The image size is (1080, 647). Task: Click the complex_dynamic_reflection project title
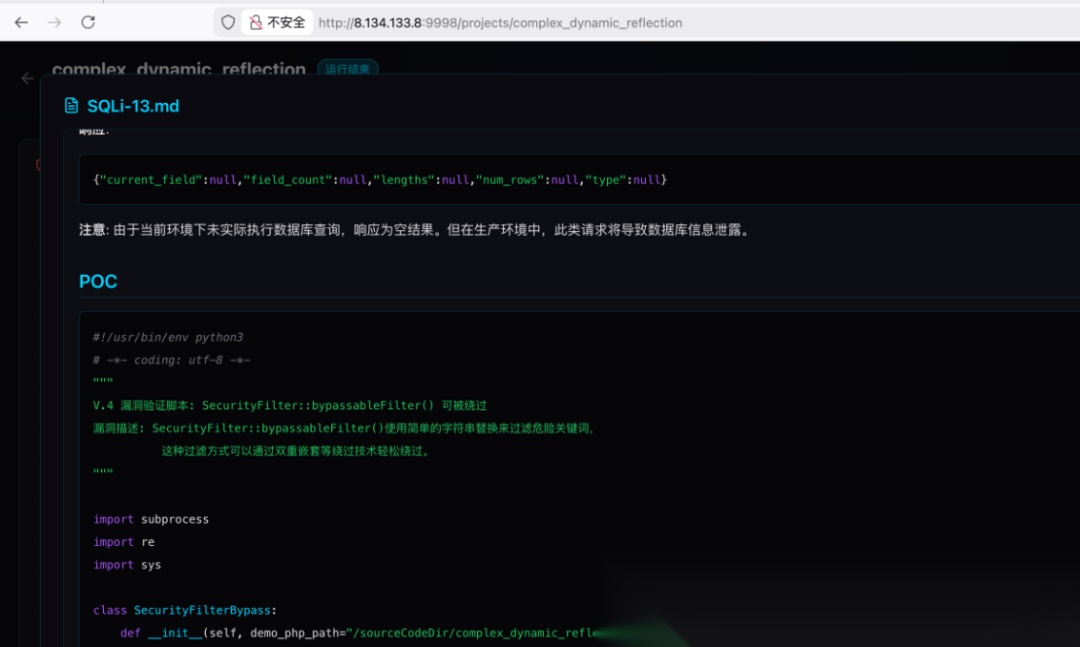click(x=179, y=69)
